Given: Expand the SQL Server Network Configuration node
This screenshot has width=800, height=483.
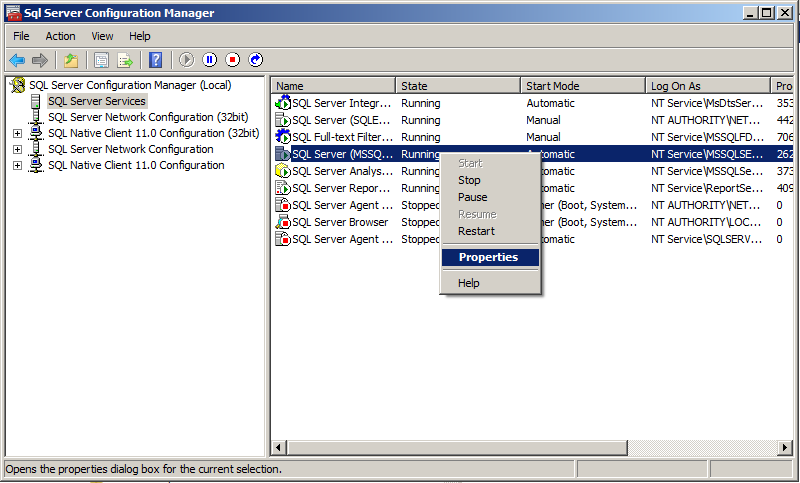Looking at the screenshot, I should coord(17,149).
